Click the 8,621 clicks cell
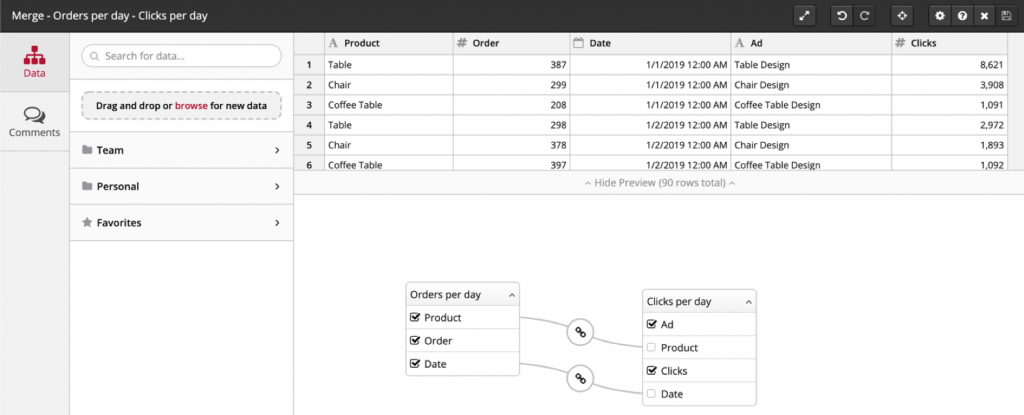1024x415 pixels. (950, 65)
